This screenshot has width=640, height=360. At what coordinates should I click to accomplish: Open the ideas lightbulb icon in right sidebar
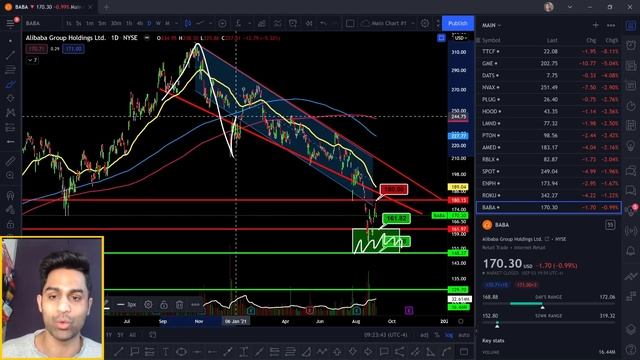(631, 145)
